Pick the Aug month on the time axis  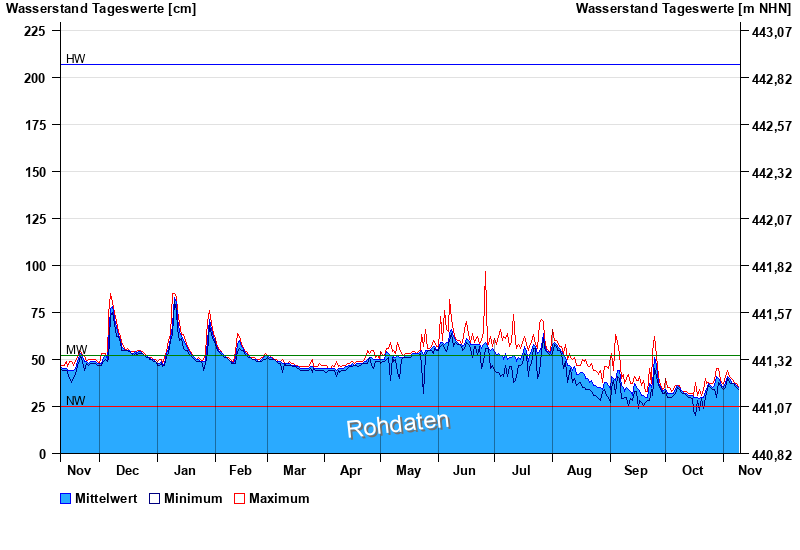(x=579, y=470)
